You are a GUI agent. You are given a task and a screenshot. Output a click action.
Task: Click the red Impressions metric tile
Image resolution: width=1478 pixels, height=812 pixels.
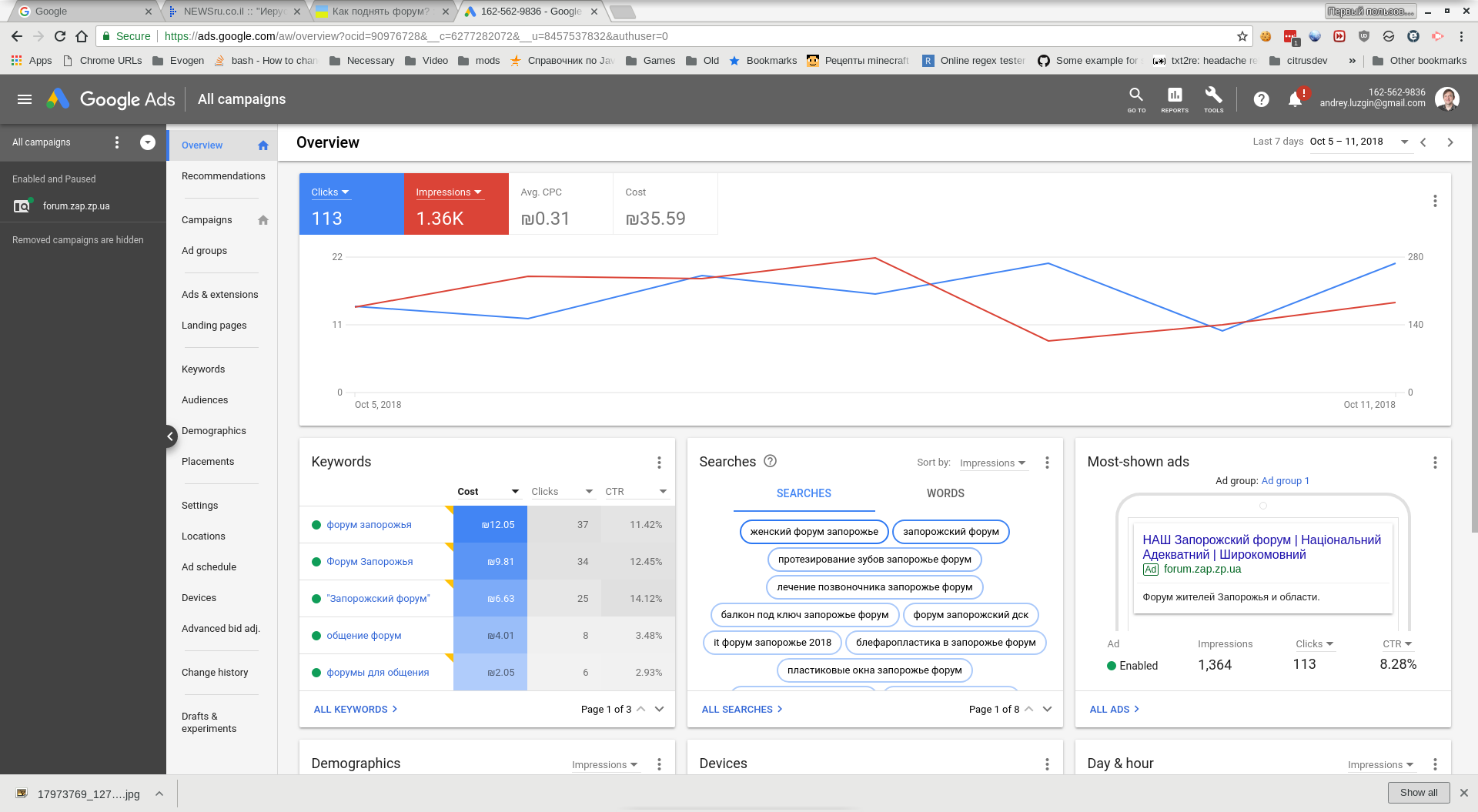(x=456, y=205)
